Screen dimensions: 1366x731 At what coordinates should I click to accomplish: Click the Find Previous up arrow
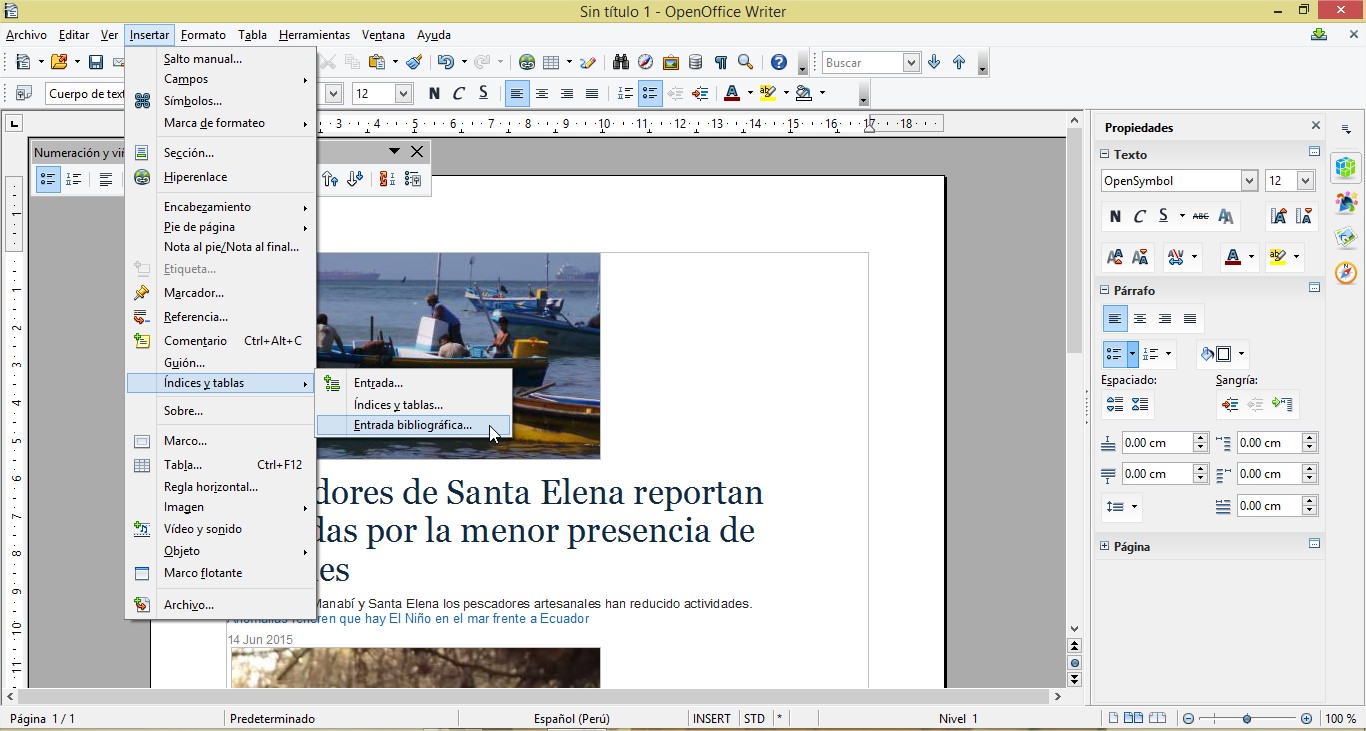tap(959, 62)
